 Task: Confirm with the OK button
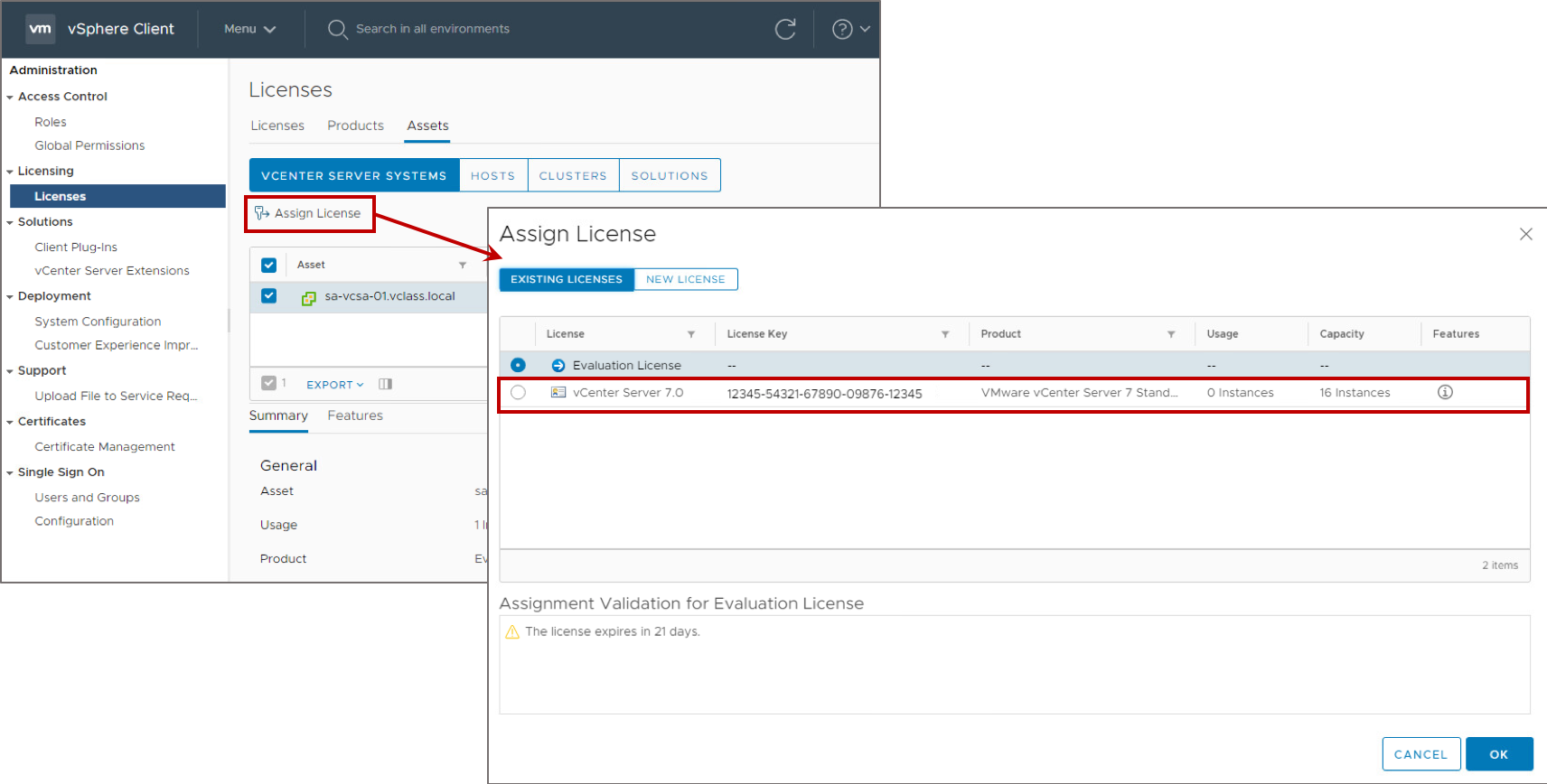click(x=1499, y=754)
